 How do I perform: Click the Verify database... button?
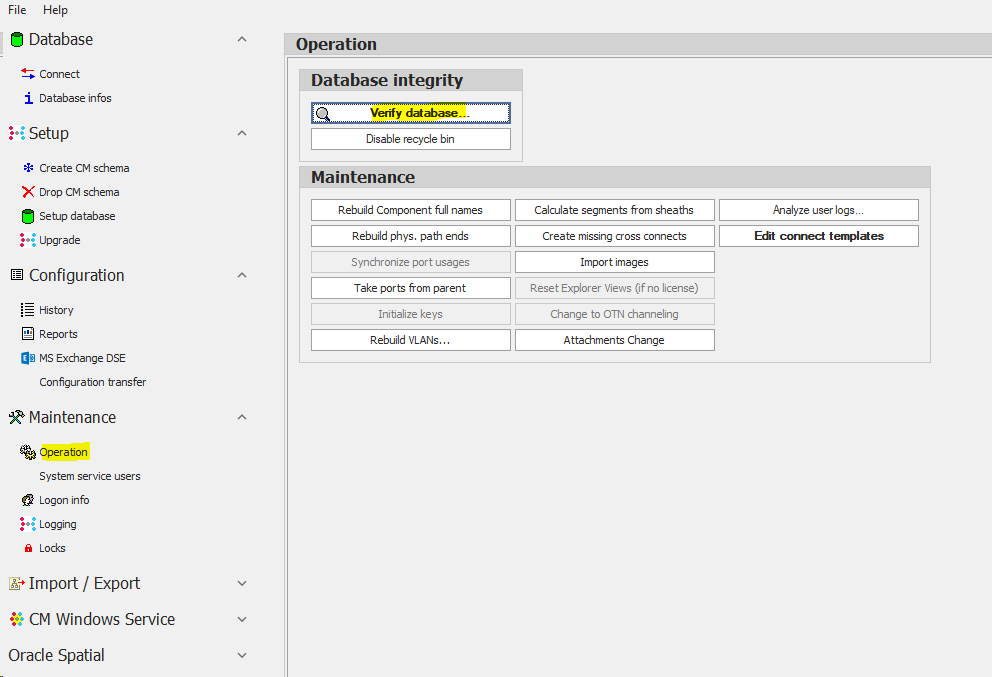click(411, 113)
